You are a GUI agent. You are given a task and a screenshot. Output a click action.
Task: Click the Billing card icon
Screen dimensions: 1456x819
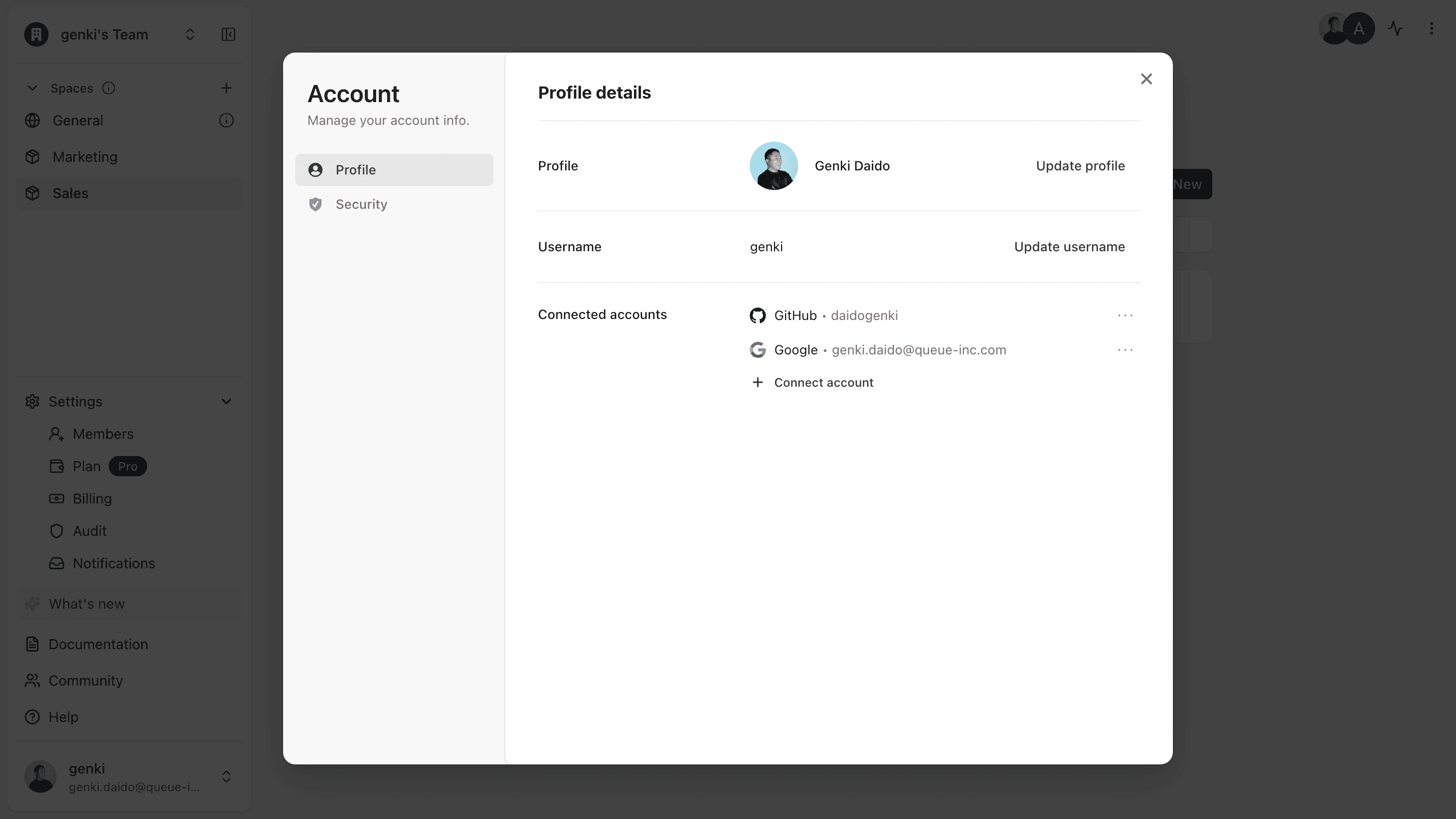57,498
